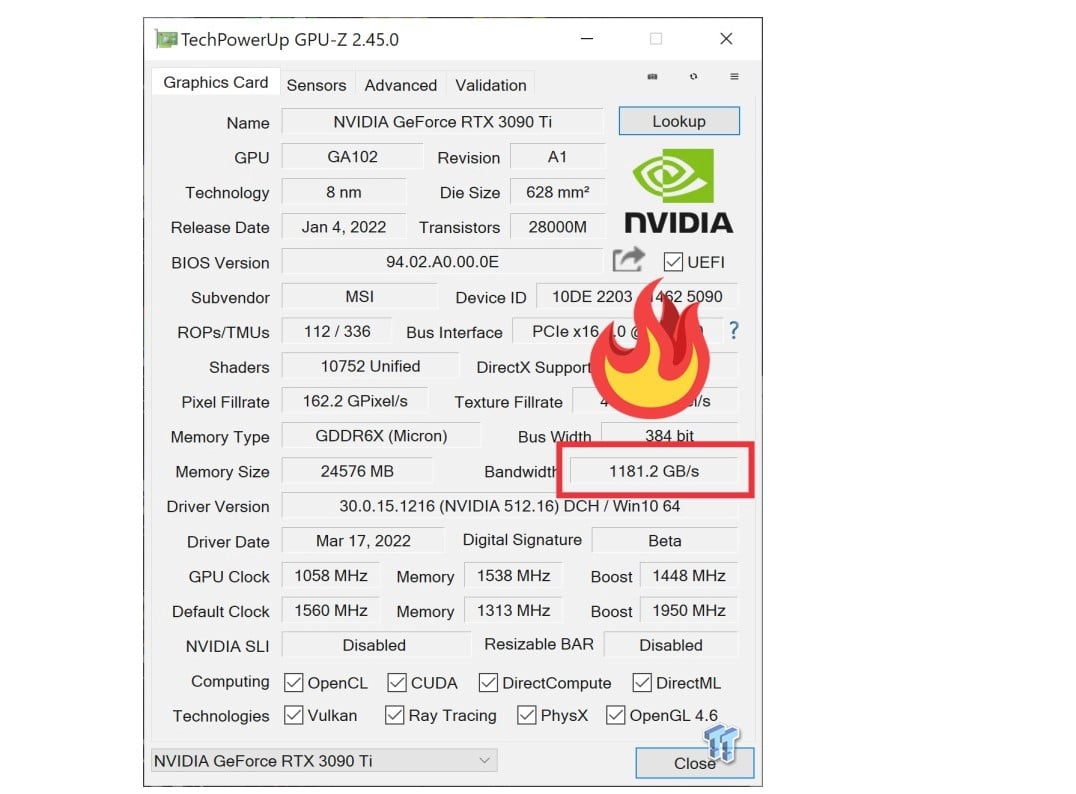This screenshot has height=794, width=1076.
Task: Toggle the Ray Tracing checkbox
Action: coord(395,716)
